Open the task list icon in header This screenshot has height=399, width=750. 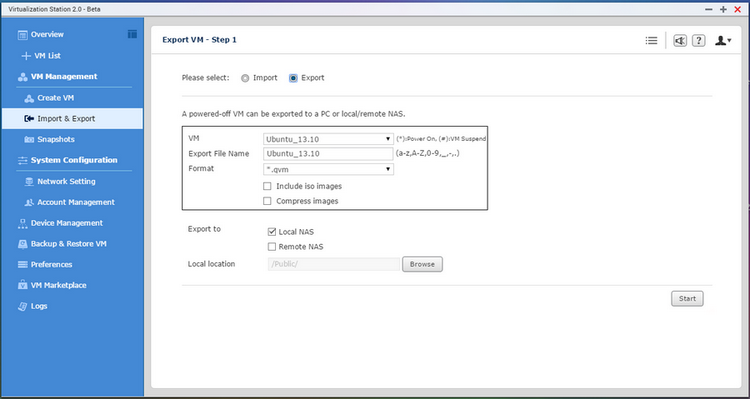point(651,41)
